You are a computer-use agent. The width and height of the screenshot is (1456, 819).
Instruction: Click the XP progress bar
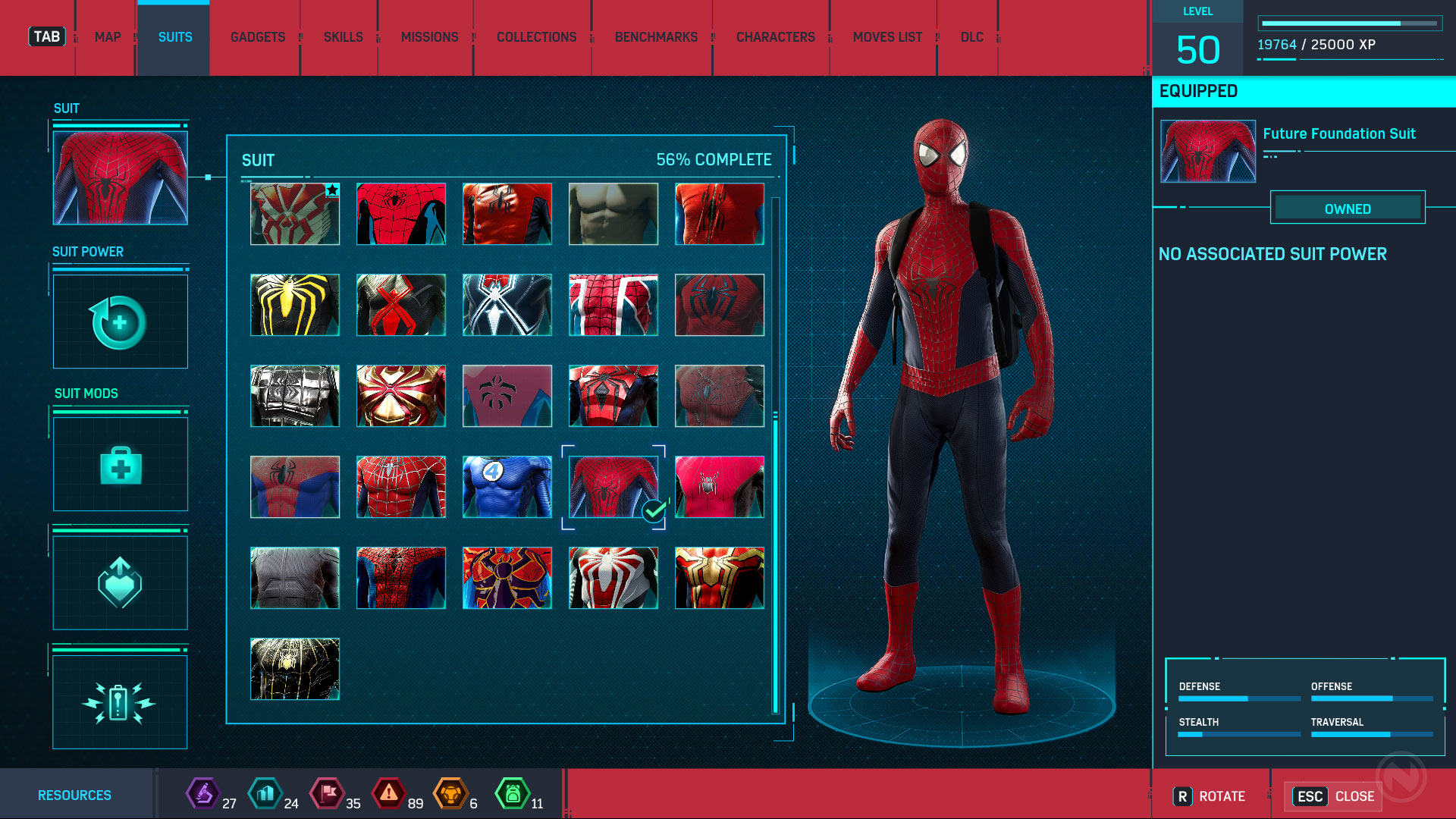[1349, 23]
